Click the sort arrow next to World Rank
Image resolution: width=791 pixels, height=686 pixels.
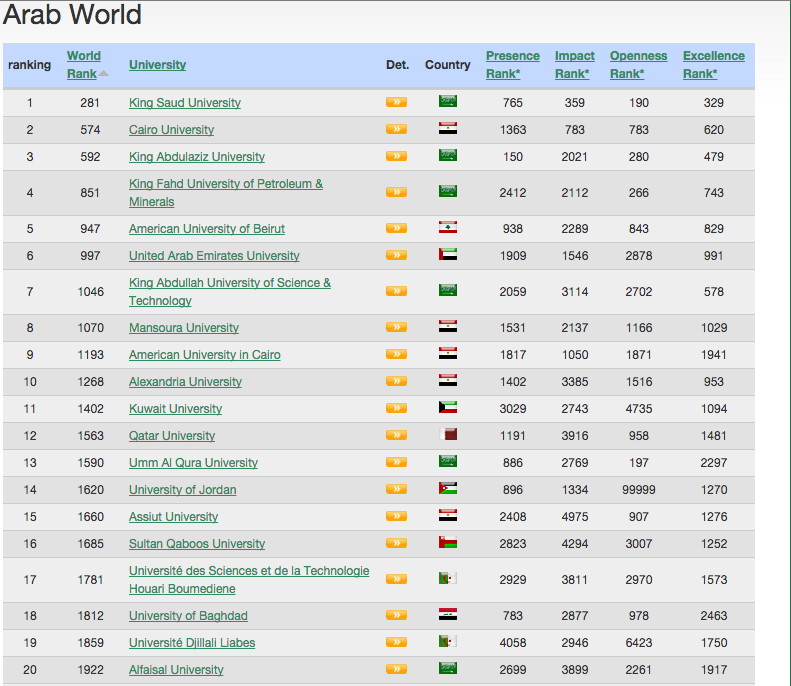point(104,74)
